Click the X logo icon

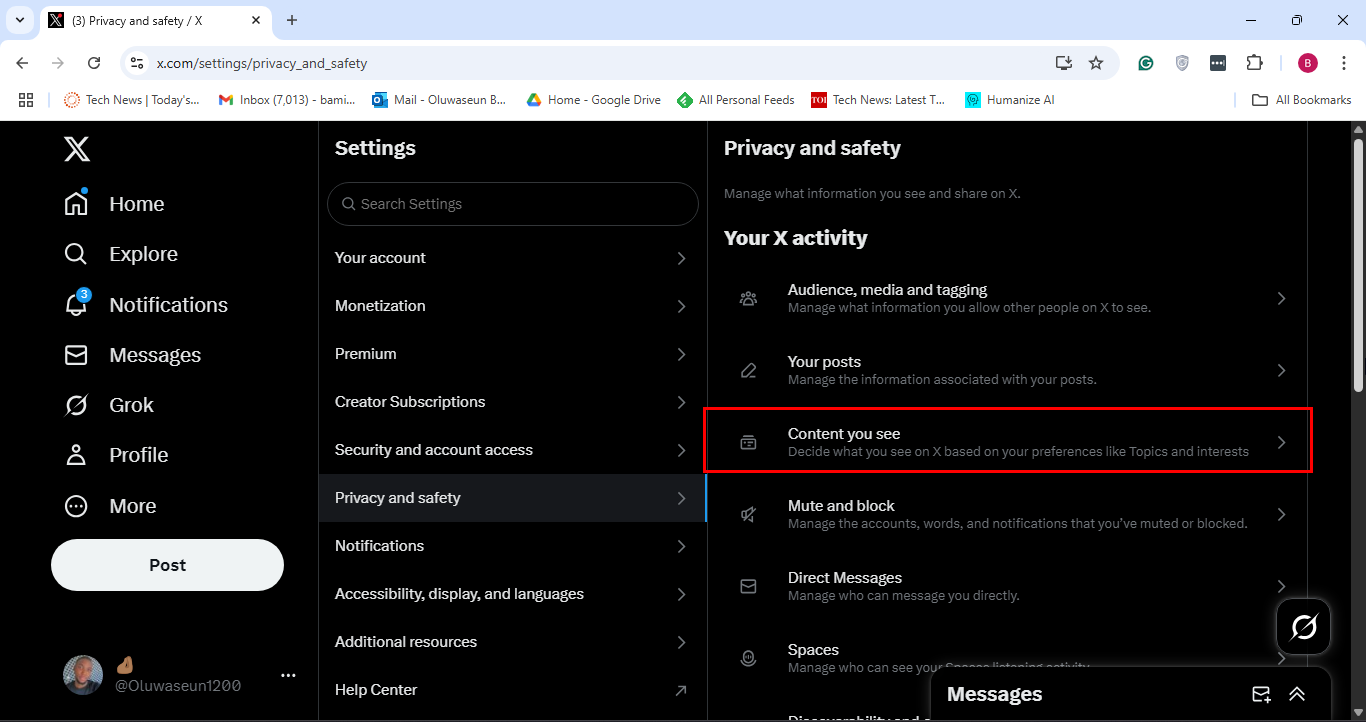click(77, 149)
